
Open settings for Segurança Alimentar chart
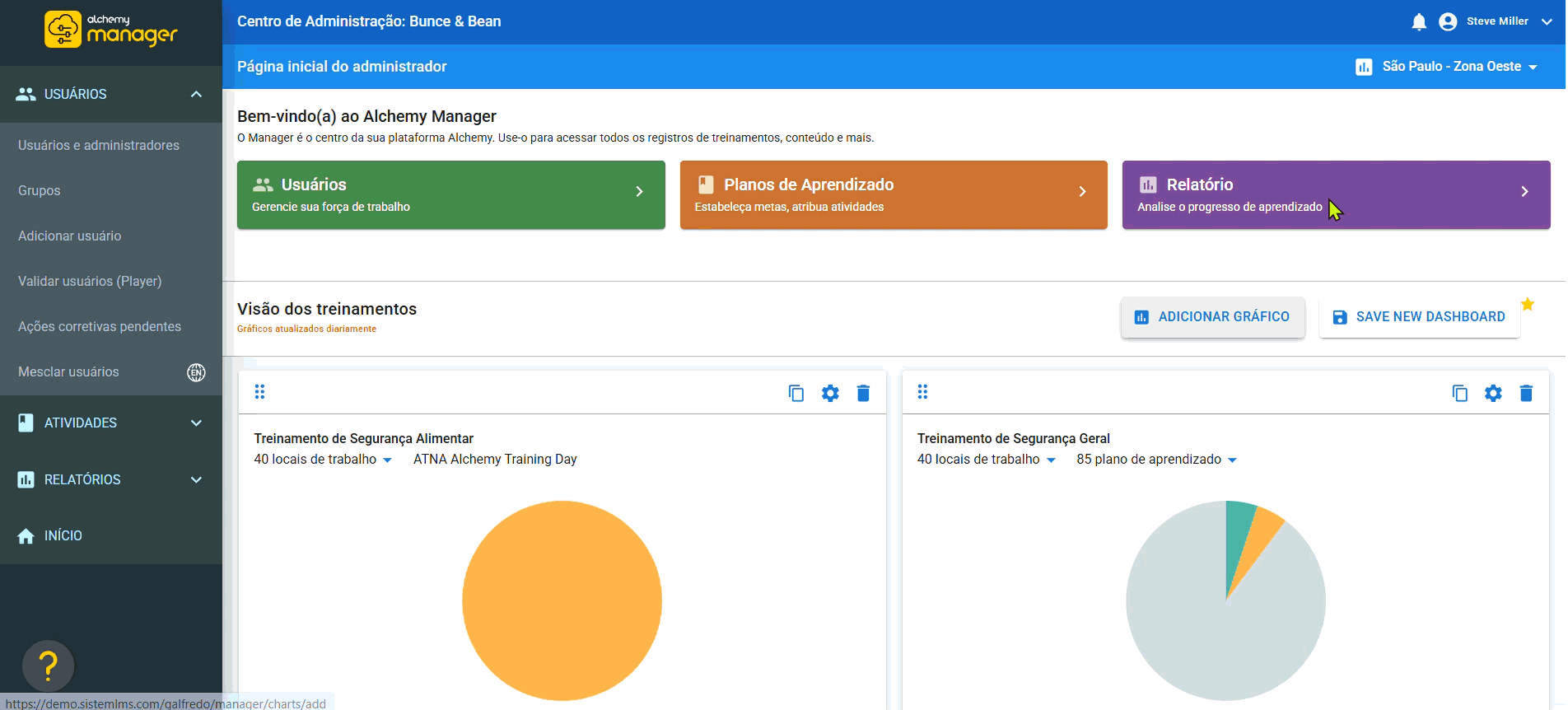coord(830,393)
